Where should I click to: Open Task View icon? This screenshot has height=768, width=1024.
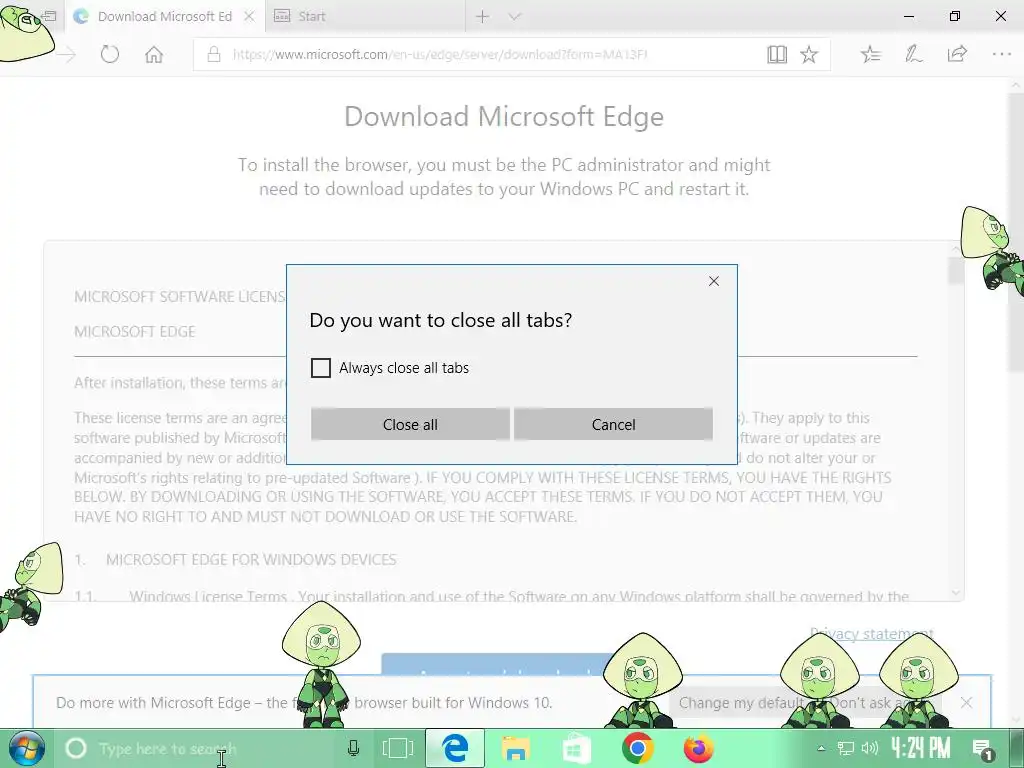397,748
